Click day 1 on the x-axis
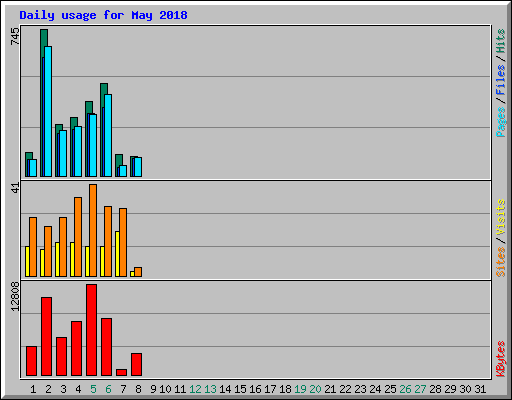 [x=33, y=389]
